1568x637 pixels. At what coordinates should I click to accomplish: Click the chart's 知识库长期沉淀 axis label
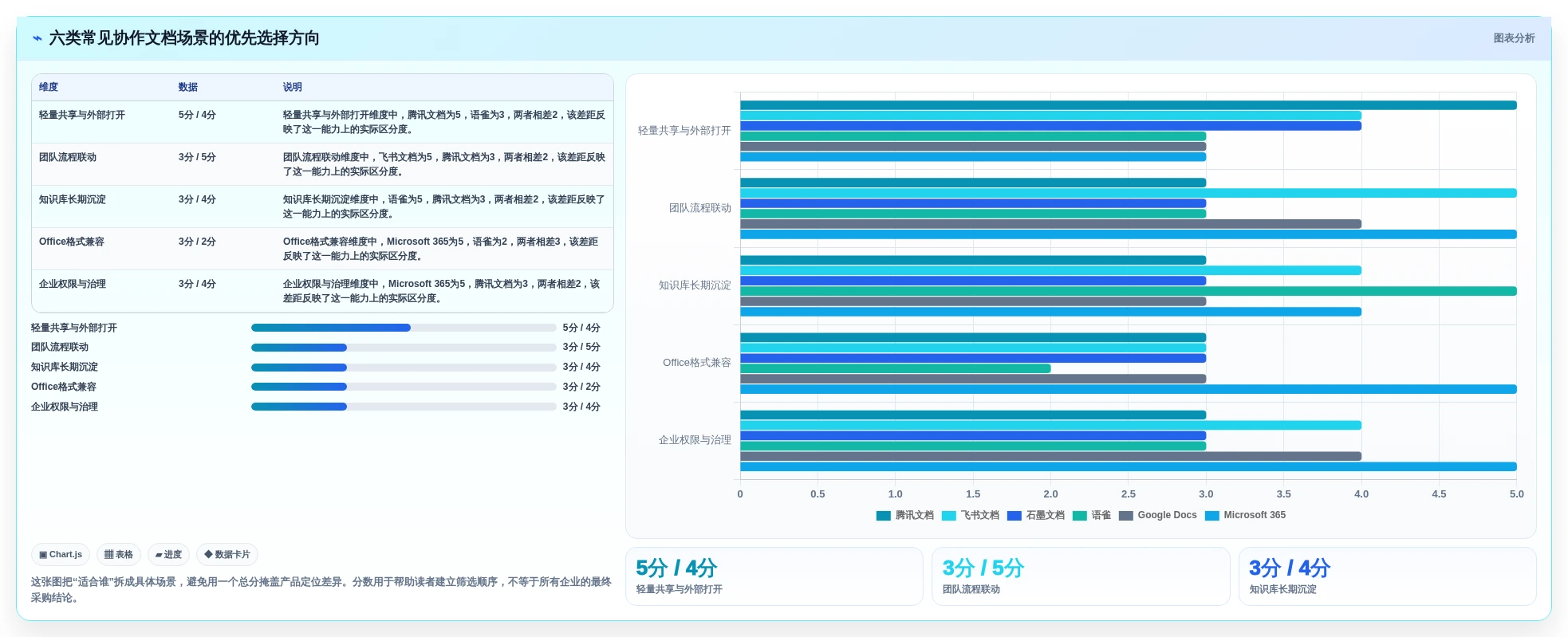click(x=695, y=285)
